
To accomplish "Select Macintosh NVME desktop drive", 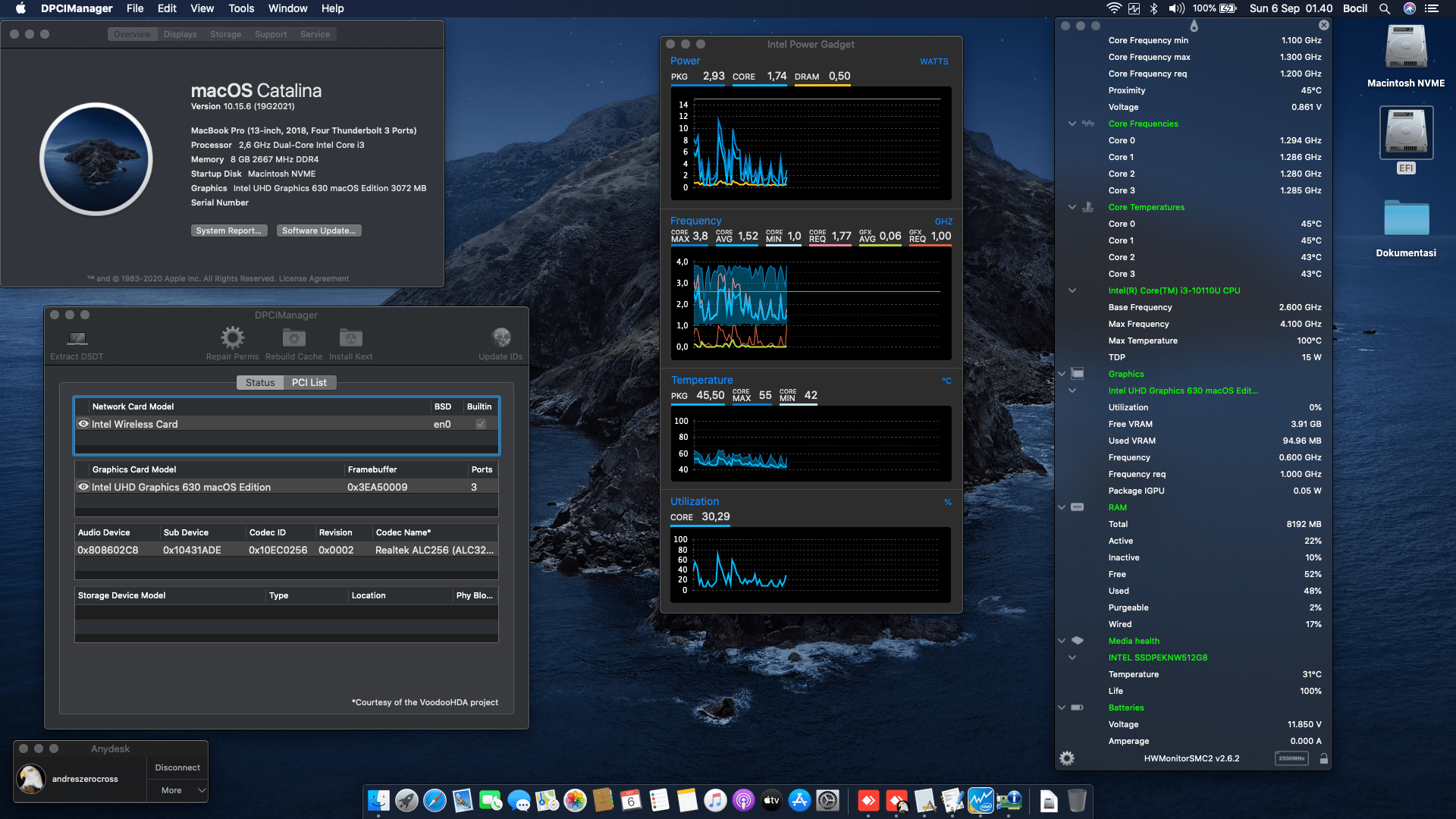I will click(x=1406, y=48).
